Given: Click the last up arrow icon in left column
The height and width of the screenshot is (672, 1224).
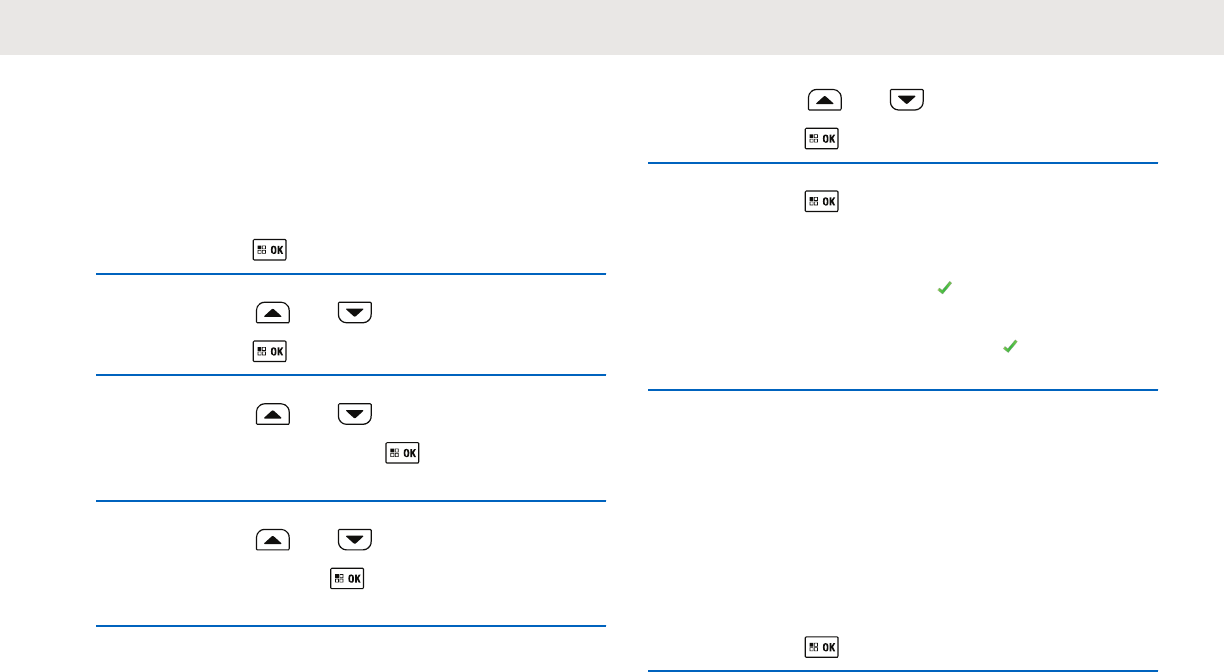Looking at the screenshot, I should (x=273, y=540).
